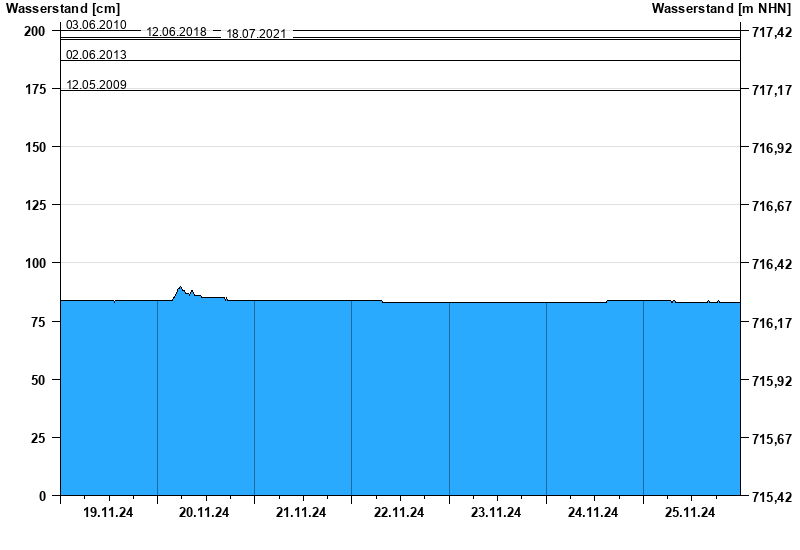Click the 22.11.24 date label
800x550 pixels.
(398, 513)
